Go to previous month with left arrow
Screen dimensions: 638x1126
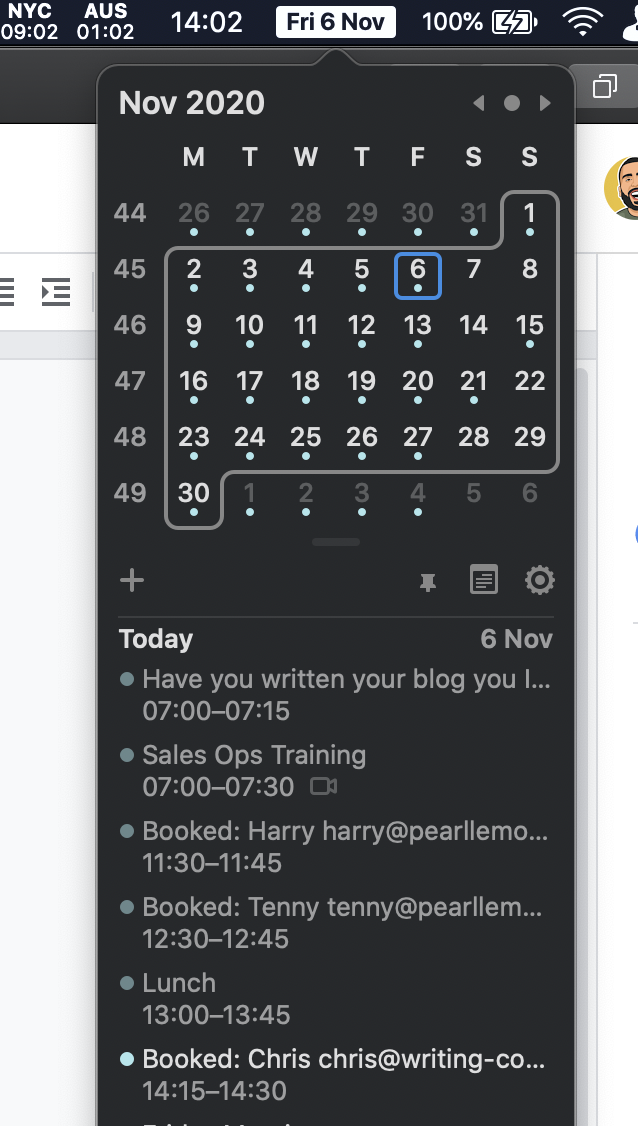478,103
